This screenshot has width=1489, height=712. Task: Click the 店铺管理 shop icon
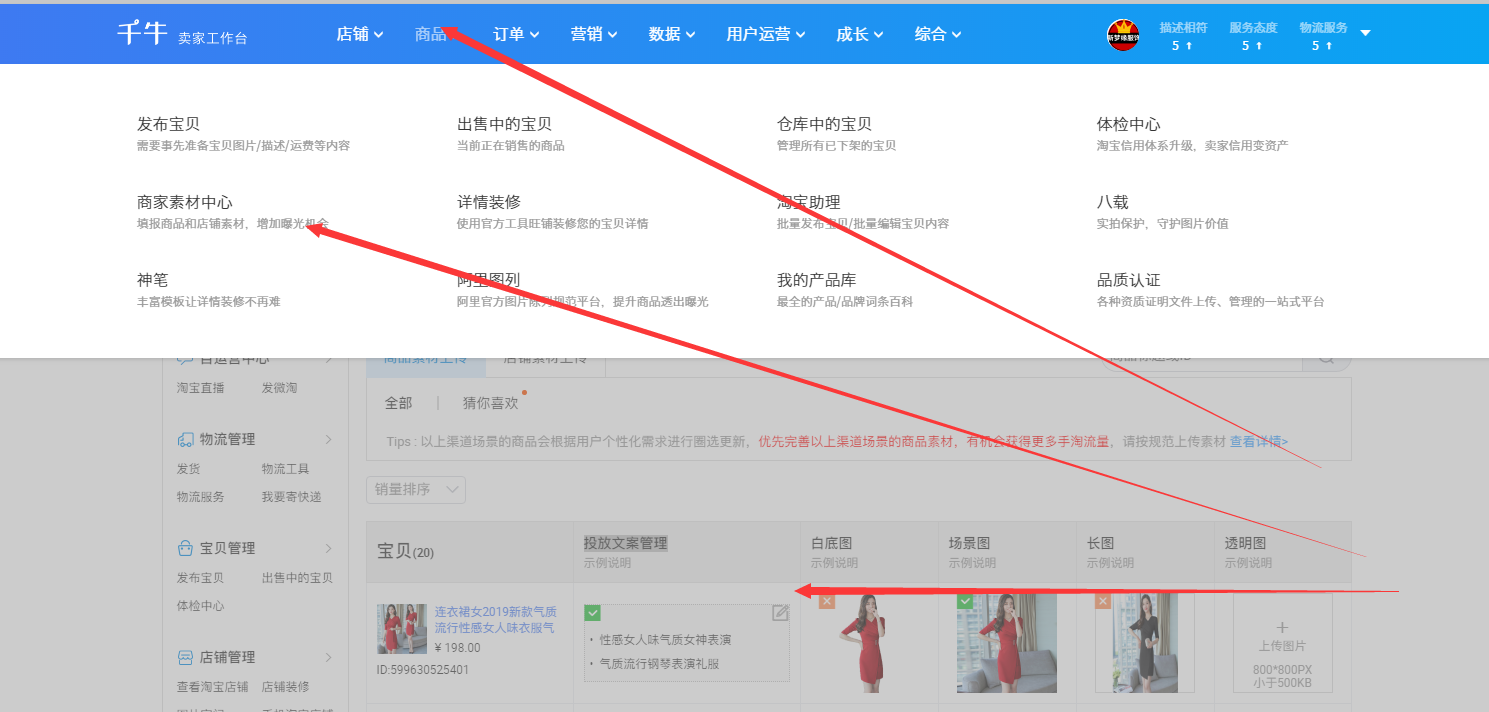tap(185, 658)
